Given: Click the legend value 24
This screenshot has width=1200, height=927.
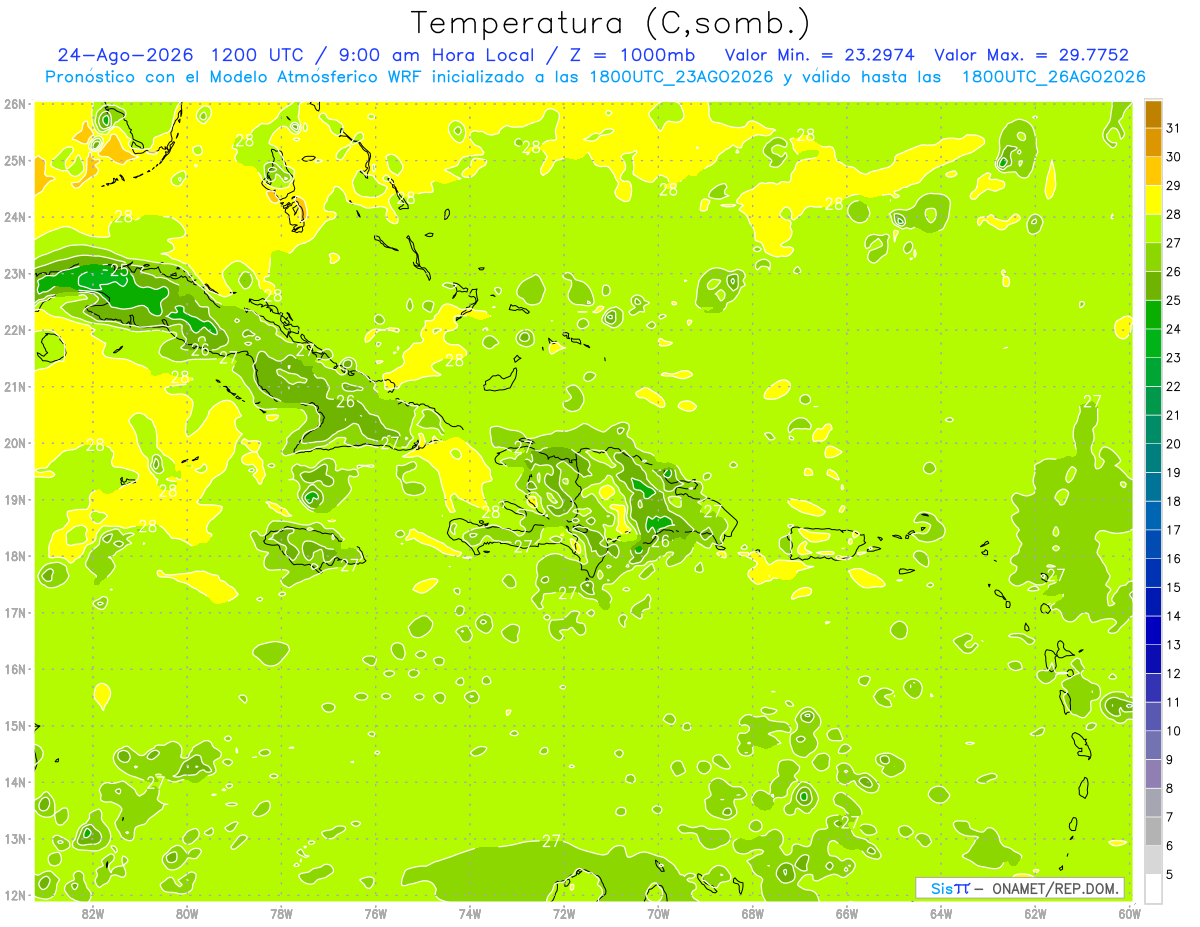Looking at the screenshot, I should (x=1174, y=329).
